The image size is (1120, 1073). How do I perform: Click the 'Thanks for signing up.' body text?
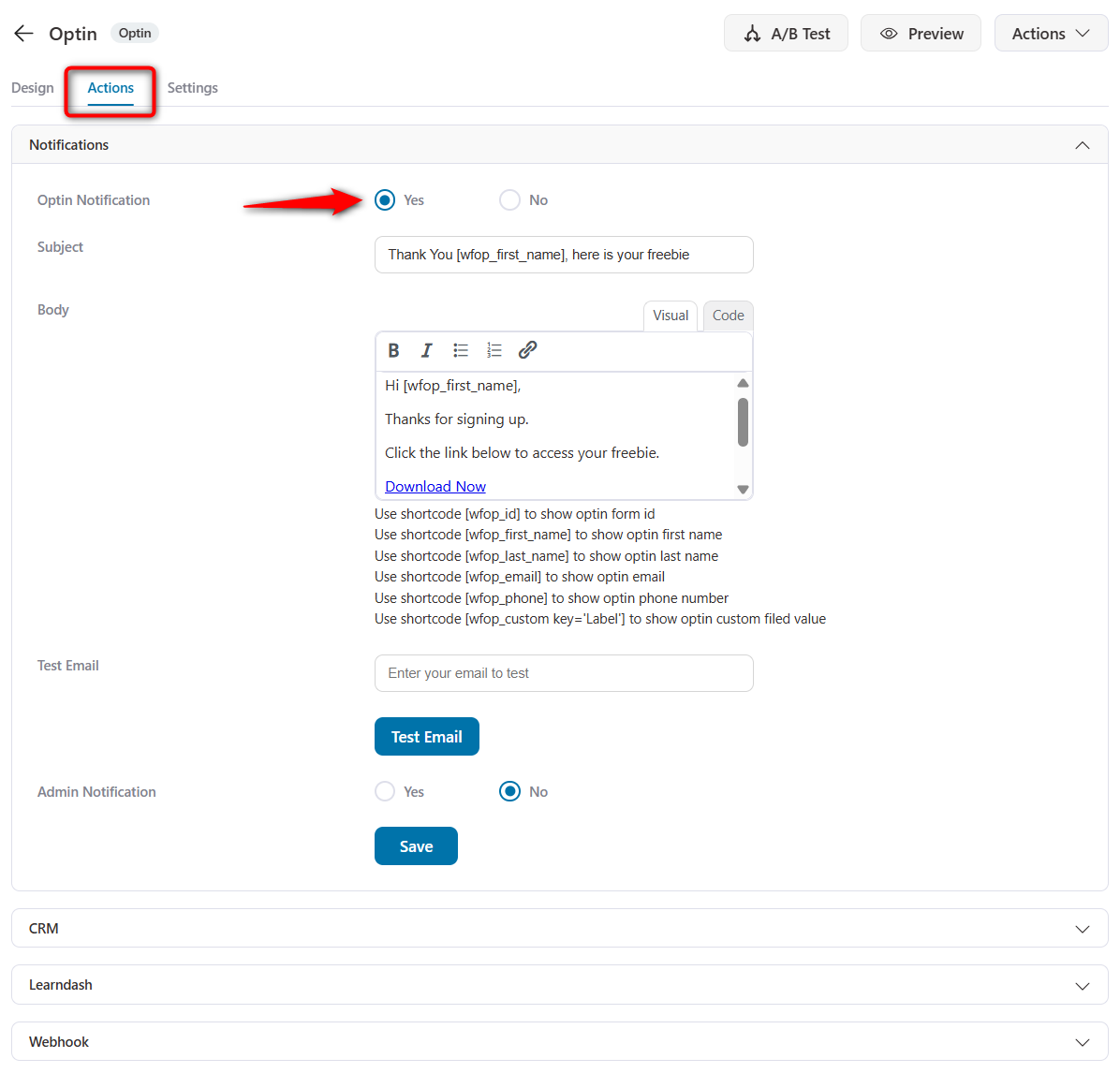(x=456, y=419)
